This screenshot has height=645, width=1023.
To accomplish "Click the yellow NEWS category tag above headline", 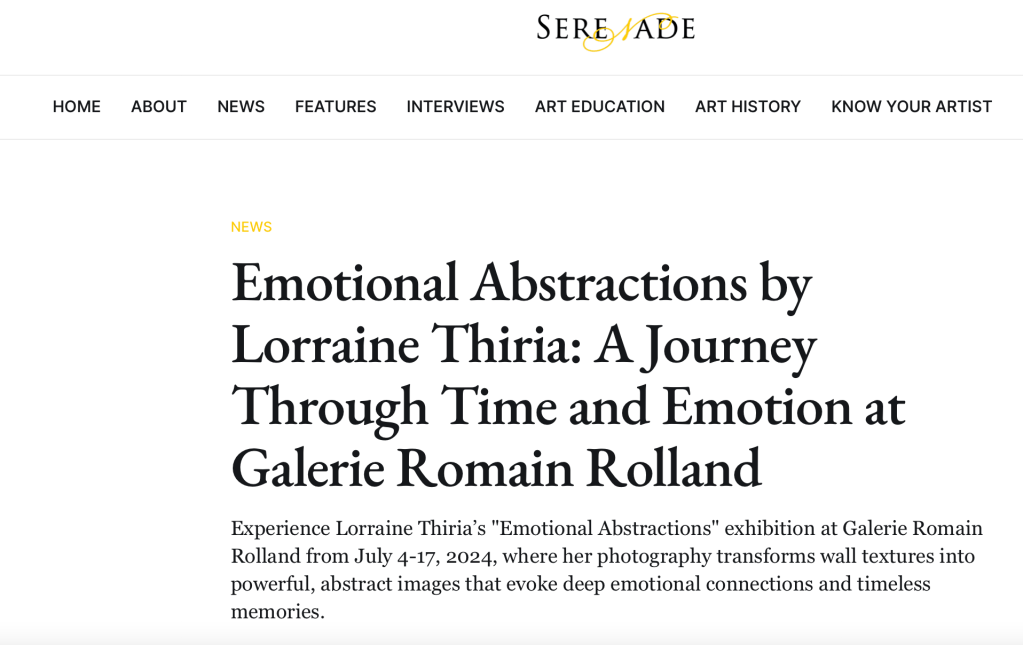I will (251, 227).
